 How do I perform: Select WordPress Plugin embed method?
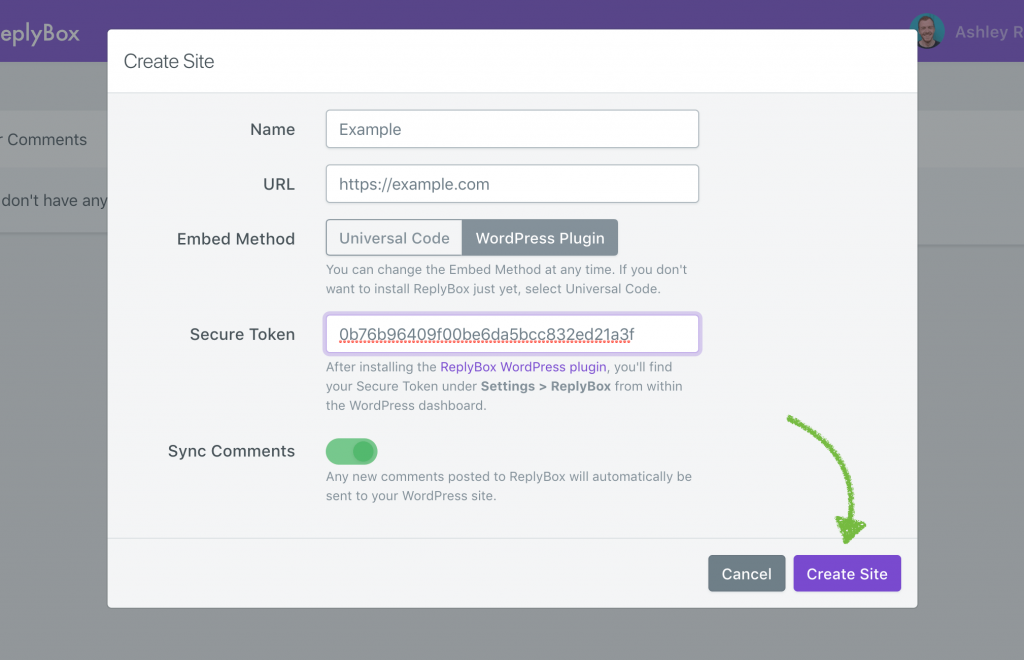pyautogui.click(x=540, y=238)
